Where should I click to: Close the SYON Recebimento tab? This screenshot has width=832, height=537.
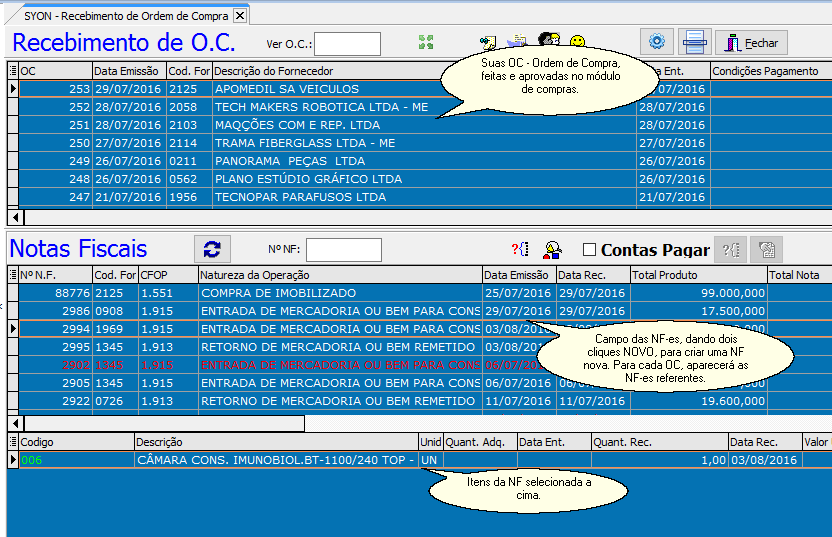239,15
